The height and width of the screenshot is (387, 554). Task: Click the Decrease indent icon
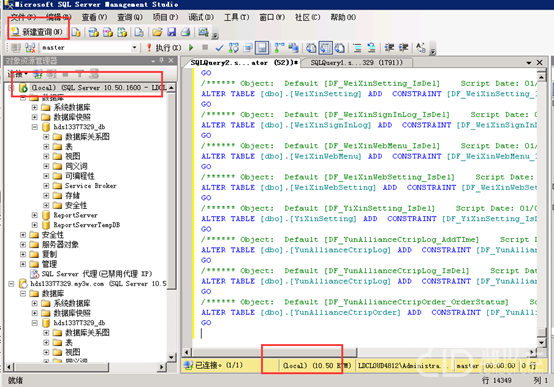[x=390, y=48]
